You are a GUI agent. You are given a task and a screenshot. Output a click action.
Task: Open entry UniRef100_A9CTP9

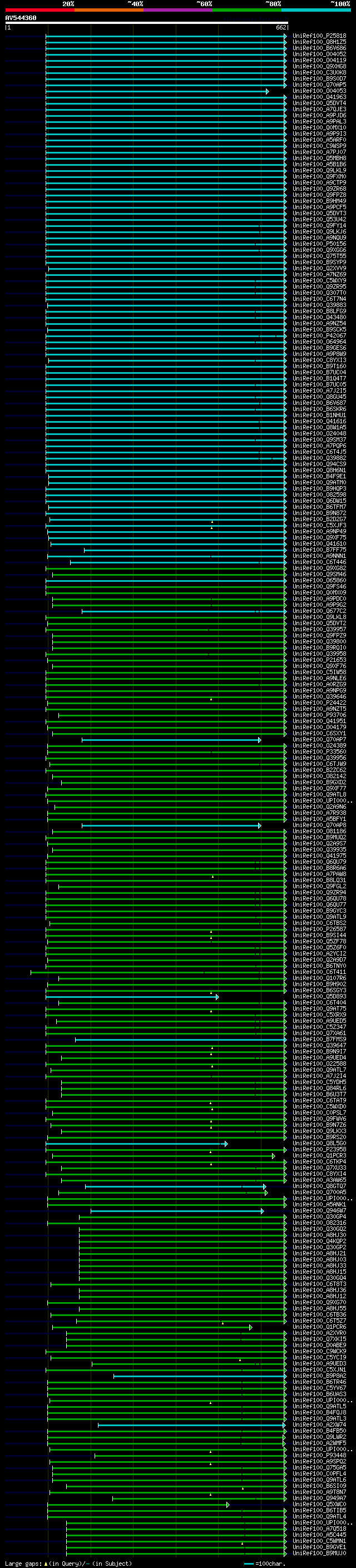319,182
